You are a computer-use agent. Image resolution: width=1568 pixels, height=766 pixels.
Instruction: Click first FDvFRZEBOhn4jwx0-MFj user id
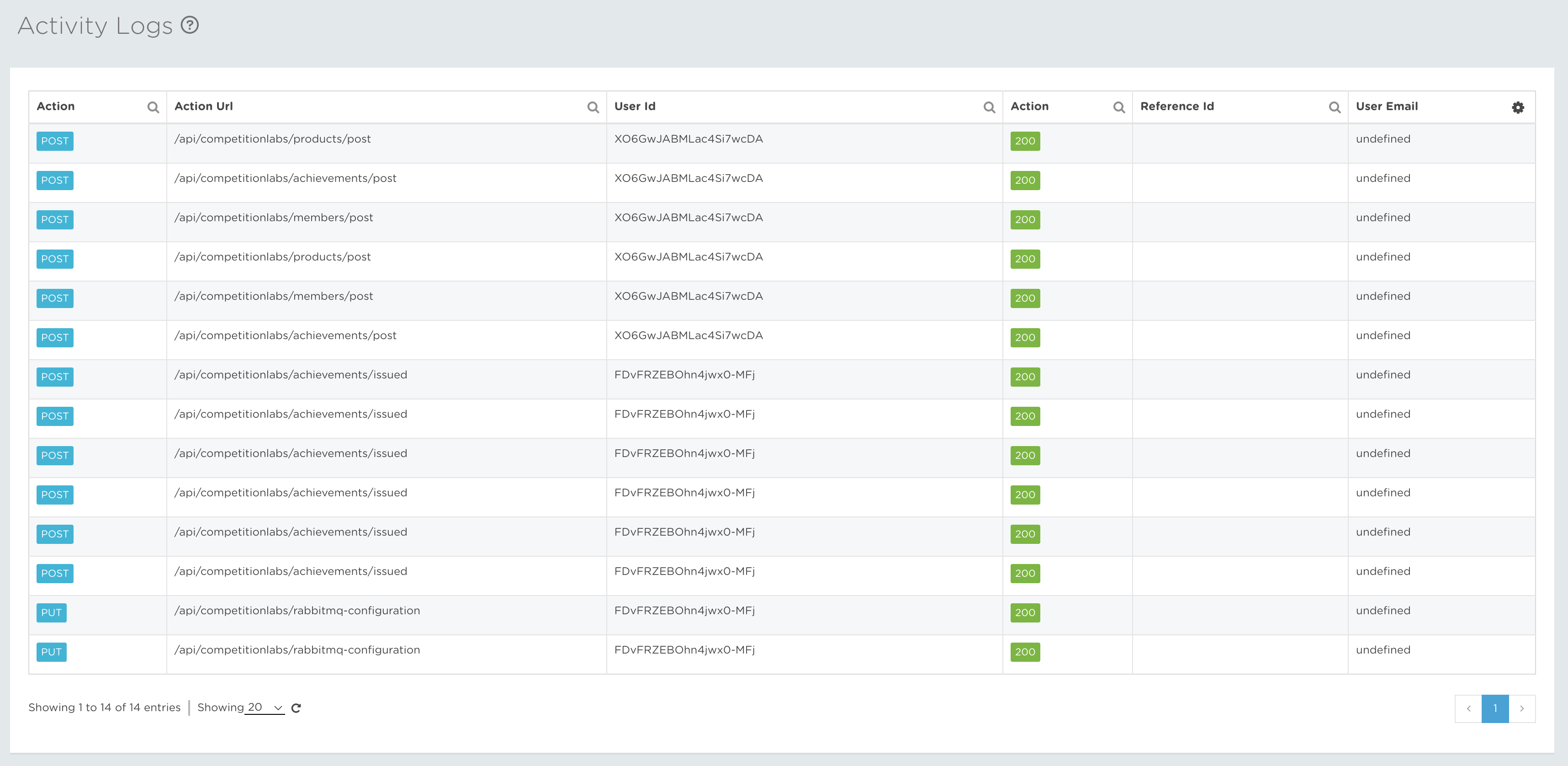coord(685,374)
